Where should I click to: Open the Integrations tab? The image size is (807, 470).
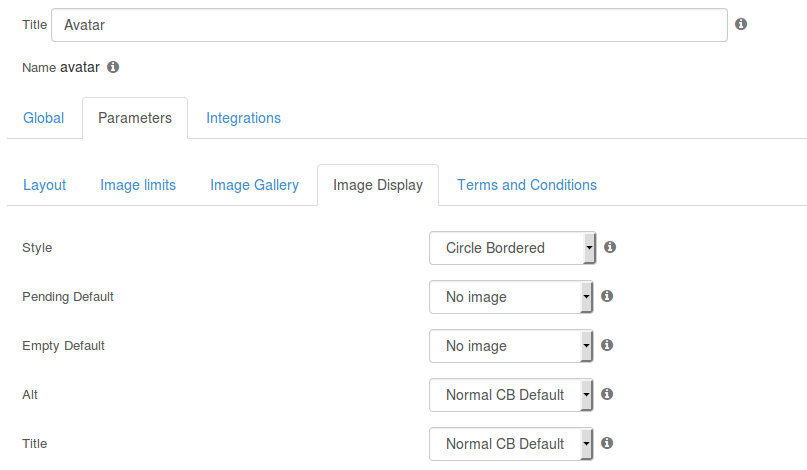243,118
